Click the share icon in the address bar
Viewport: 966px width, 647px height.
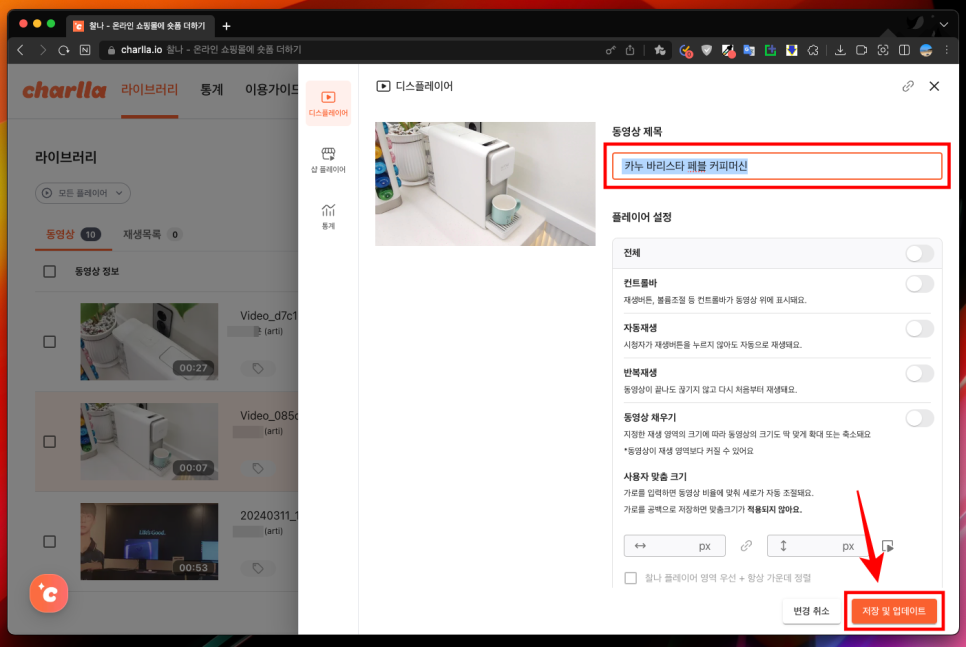pyautogui.click(x=630, y=50)
